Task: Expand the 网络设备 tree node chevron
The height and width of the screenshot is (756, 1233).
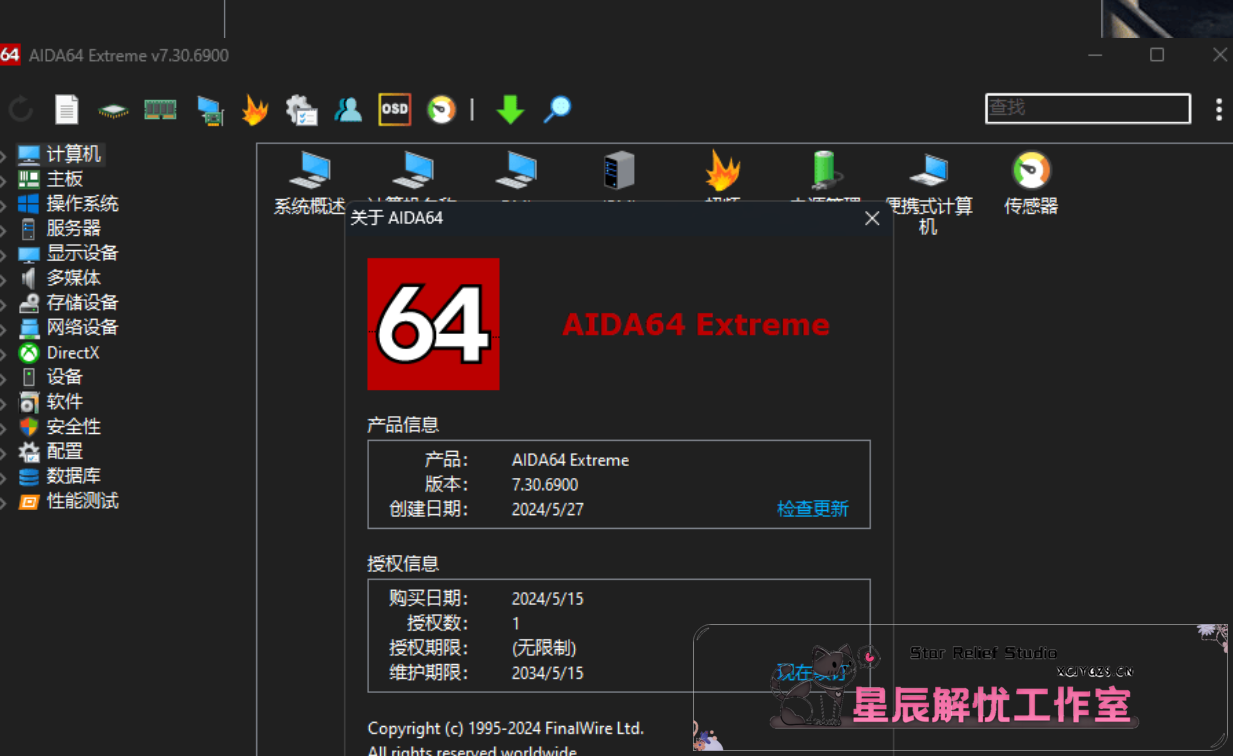Action: (x=4, y=329)
